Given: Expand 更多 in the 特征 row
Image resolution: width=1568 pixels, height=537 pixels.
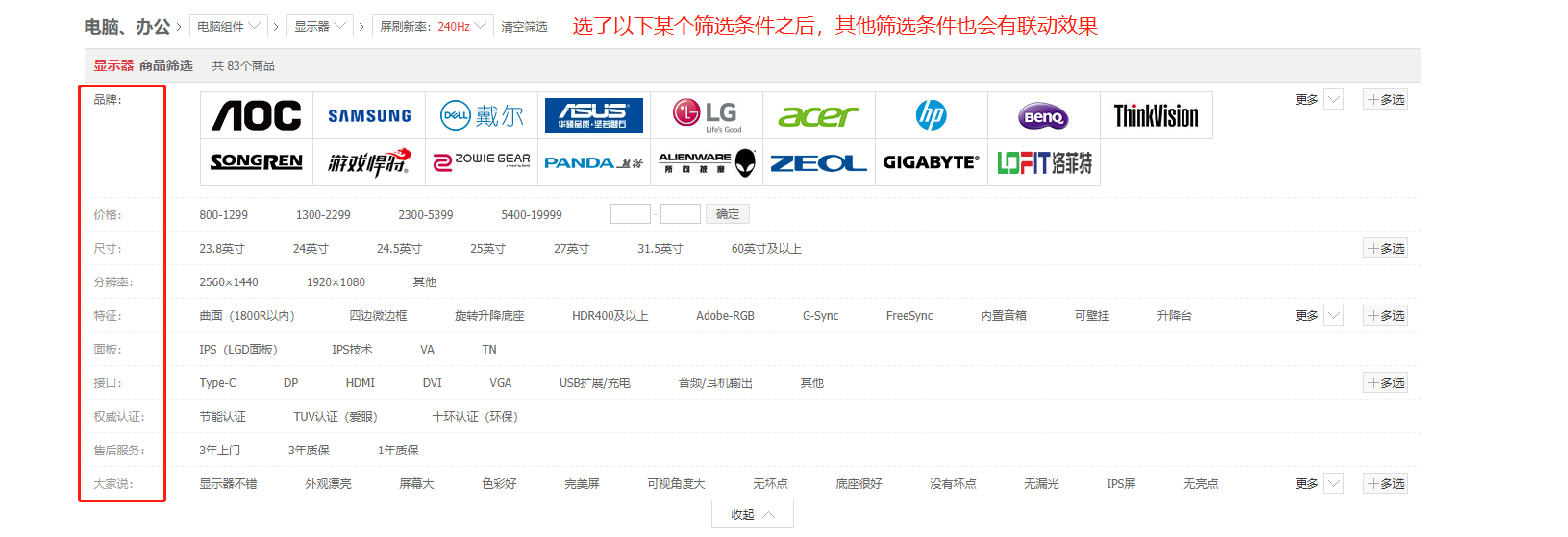Looking at the screenshot, I should coord(1318,315).
